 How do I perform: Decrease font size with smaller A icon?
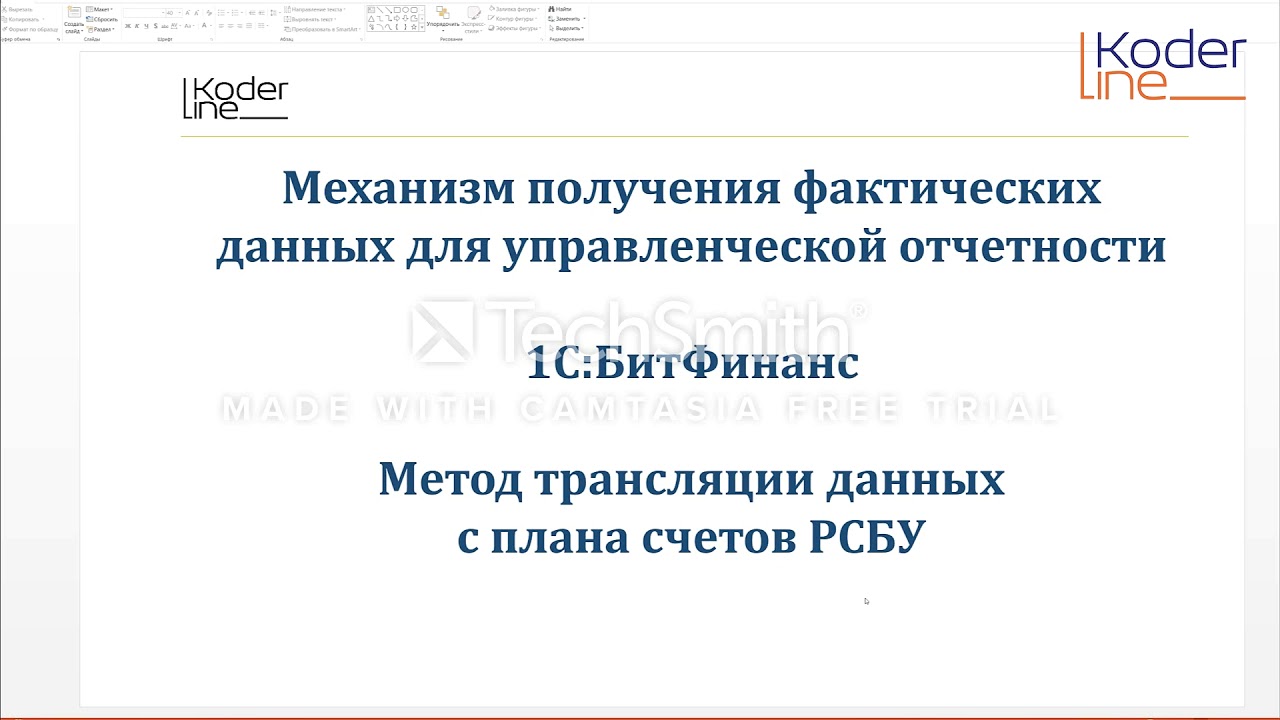[x=197, y=13]
